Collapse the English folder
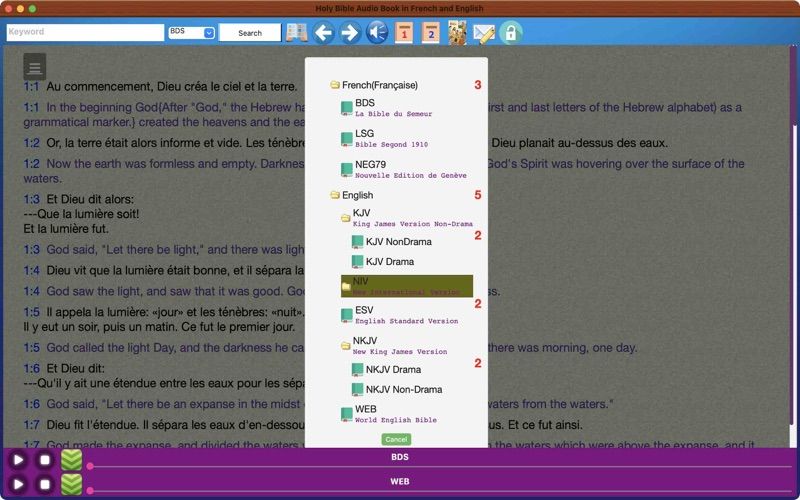 tap(335, 195)
